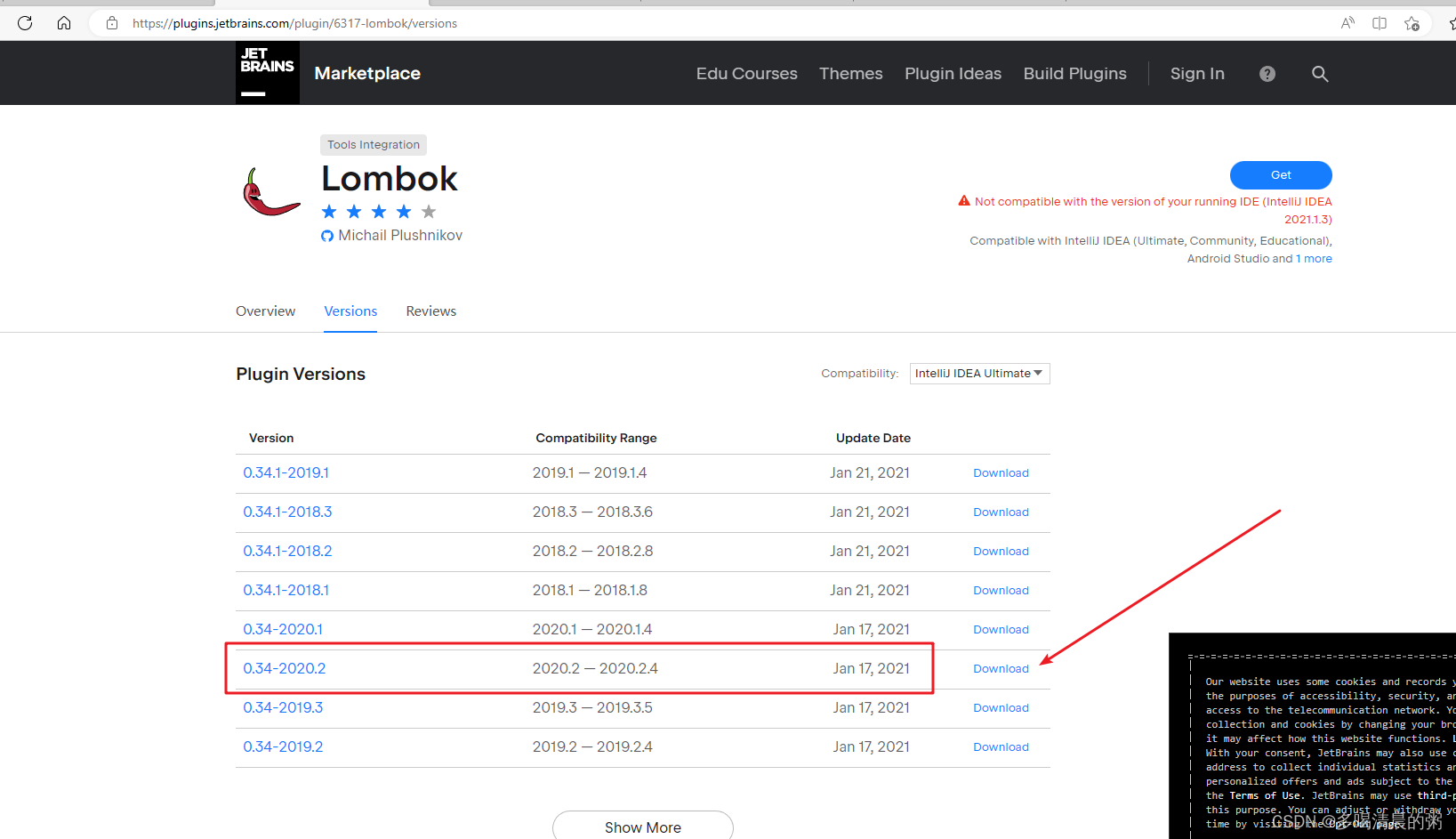The width and height of the screenshot is (1456, 839).
Task: Click the blue Get button
Action: [1281, 175]
